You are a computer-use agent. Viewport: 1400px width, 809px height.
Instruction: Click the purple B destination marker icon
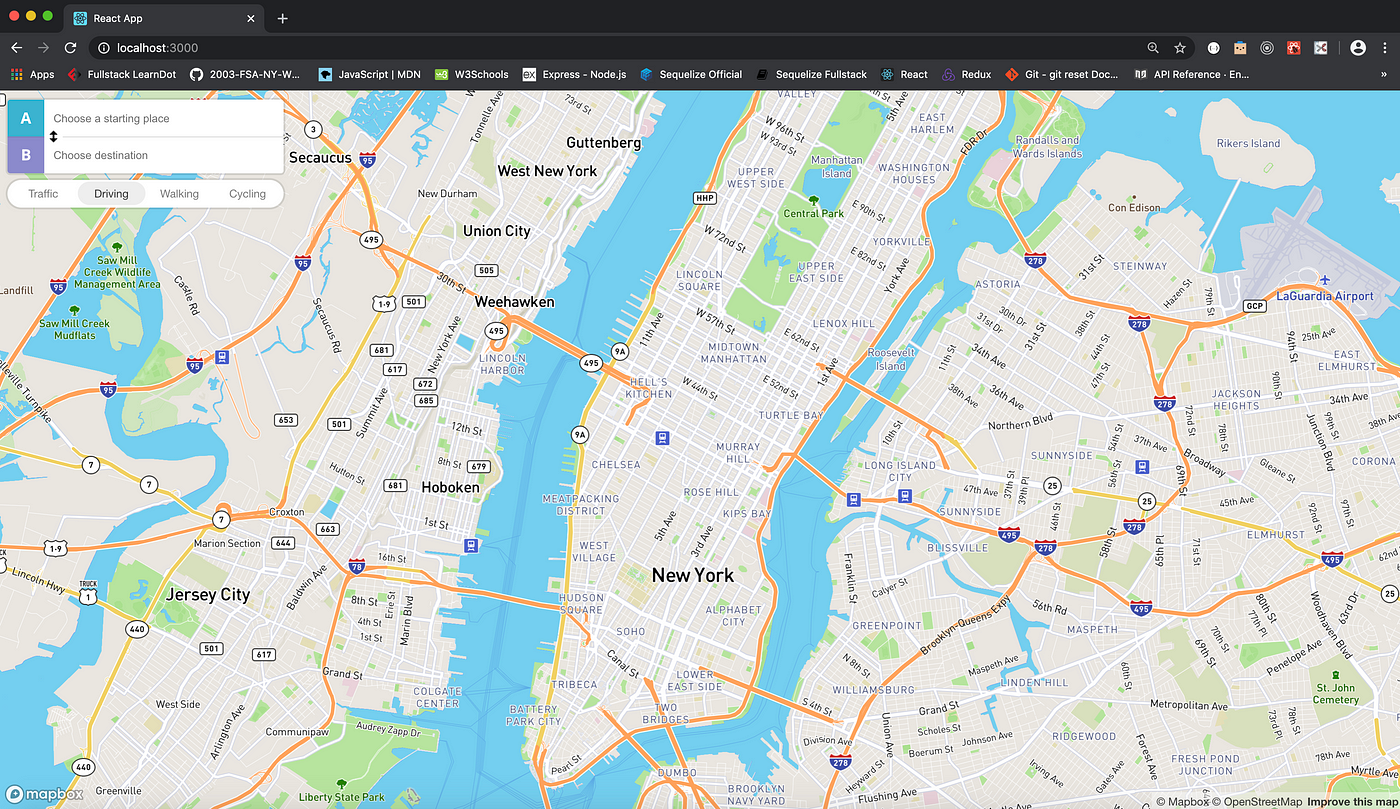(26, 155)
